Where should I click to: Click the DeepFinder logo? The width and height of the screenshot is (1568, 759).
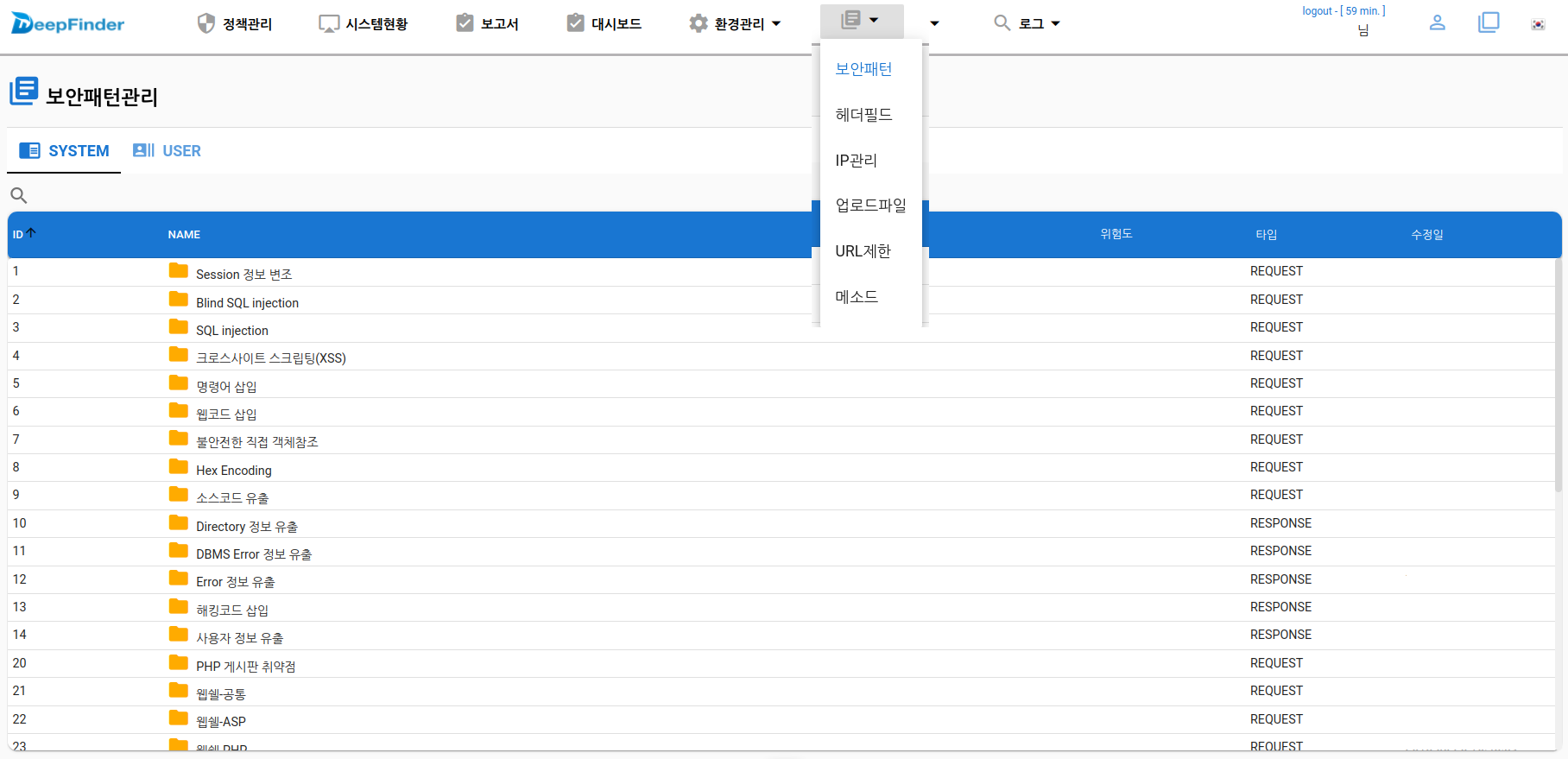pos(68,23)
